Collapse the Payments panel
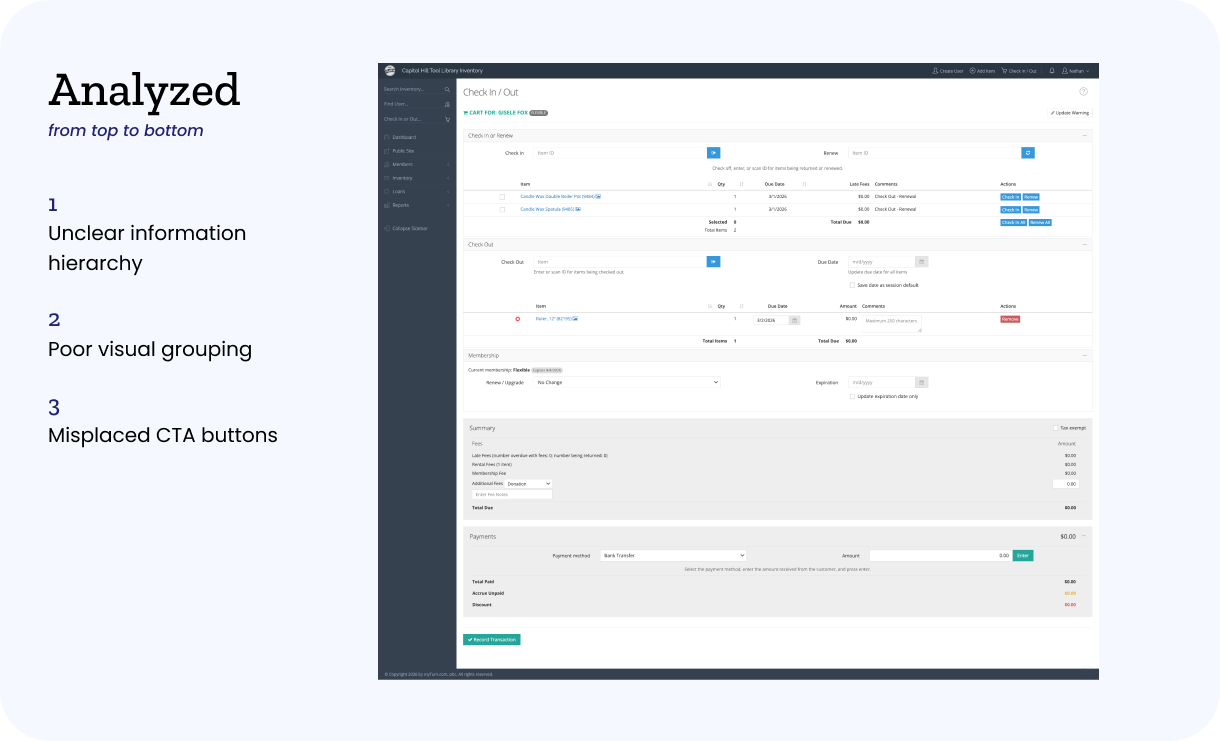1220x741 pixels. click(1084, 536)
